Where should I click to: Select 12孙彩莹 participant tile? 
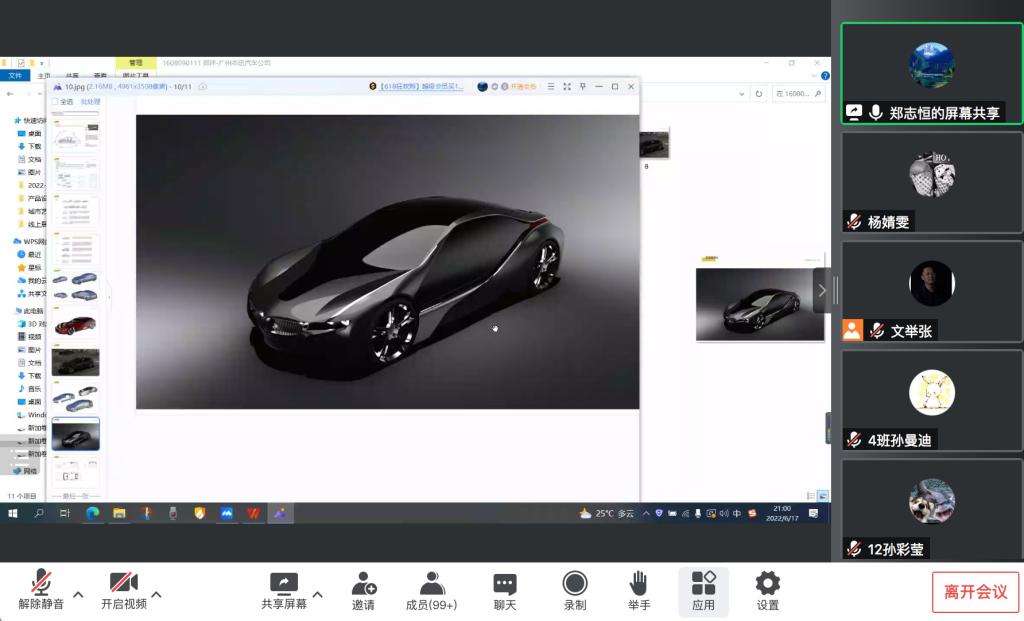click(932, 510)
